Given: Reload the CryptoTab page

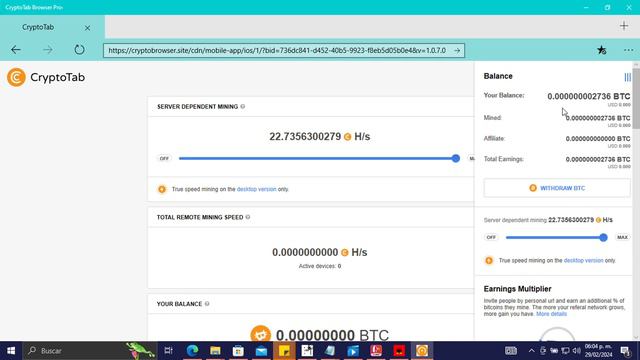Looking at the screenshot, I should pyautogui.click(x=79, y=50).
